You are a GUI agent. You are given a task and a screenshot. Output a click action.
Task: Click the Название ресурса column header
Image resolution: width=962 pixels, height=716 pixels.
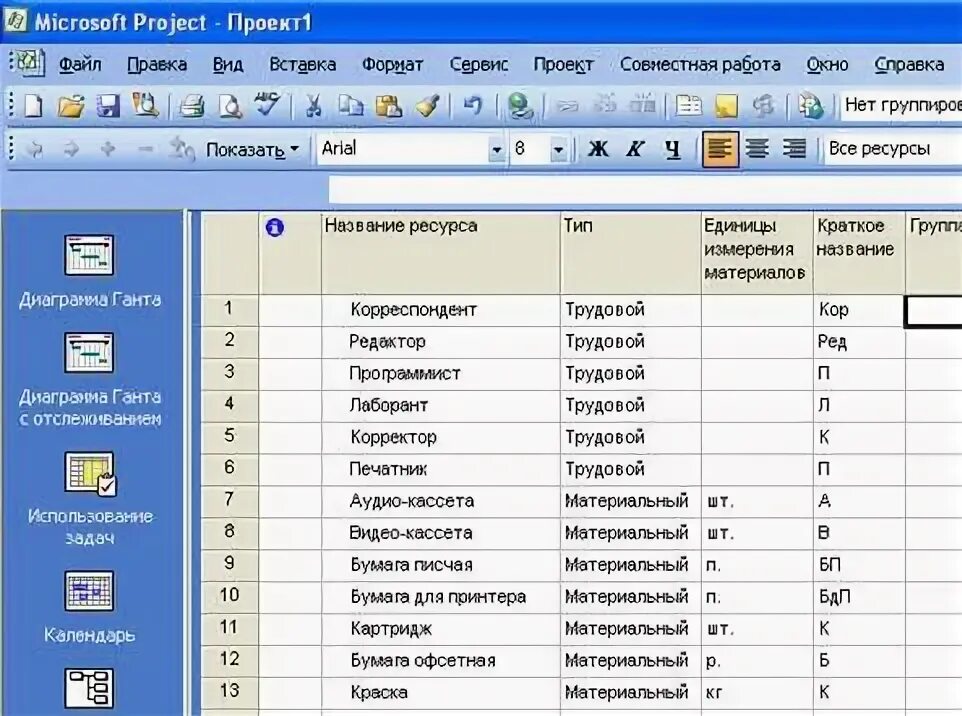tap(441, 253)
